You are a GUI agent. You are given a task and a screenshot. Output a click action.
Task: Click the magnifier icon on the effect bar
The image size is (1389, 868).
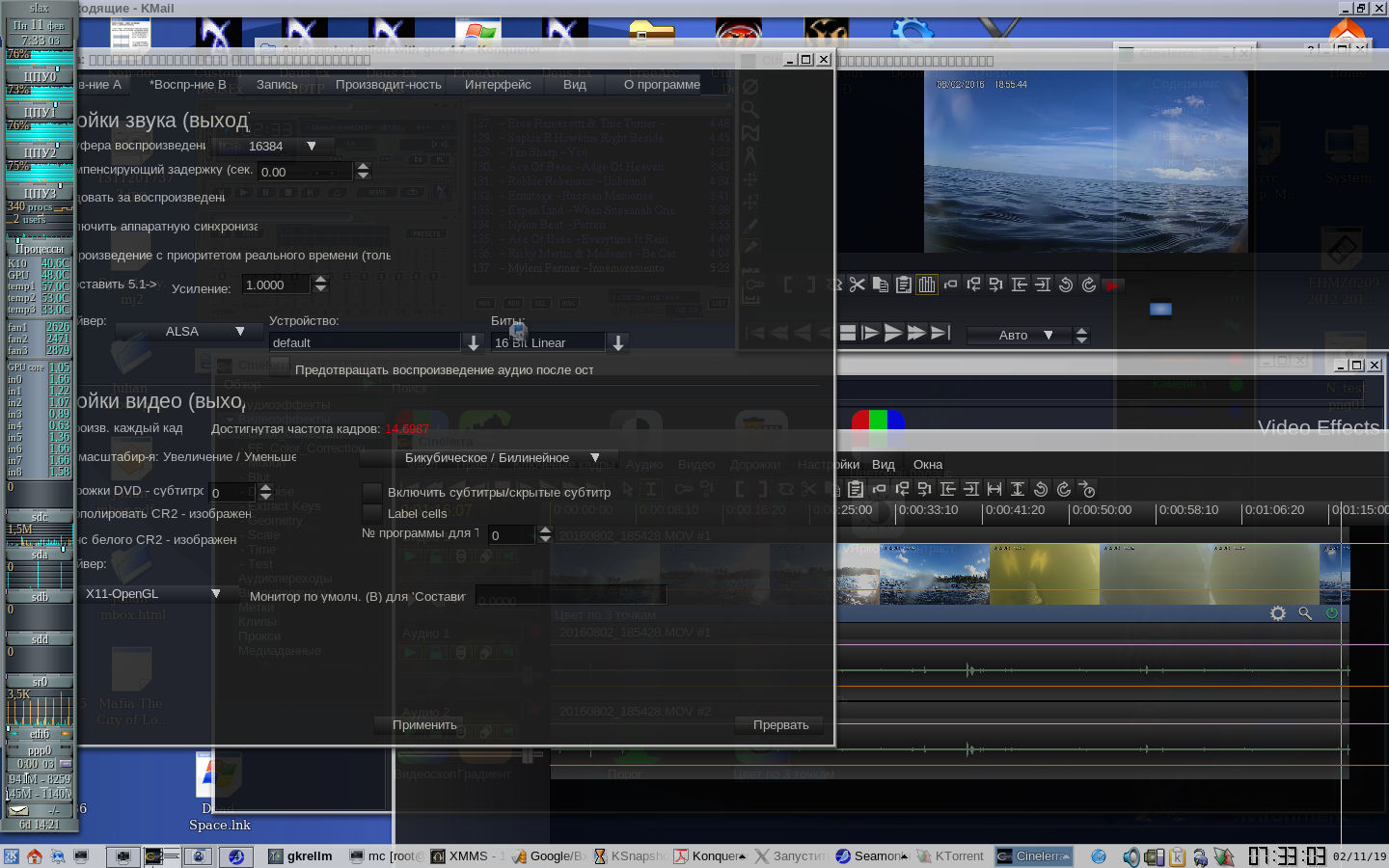[x=1305, y=613]
